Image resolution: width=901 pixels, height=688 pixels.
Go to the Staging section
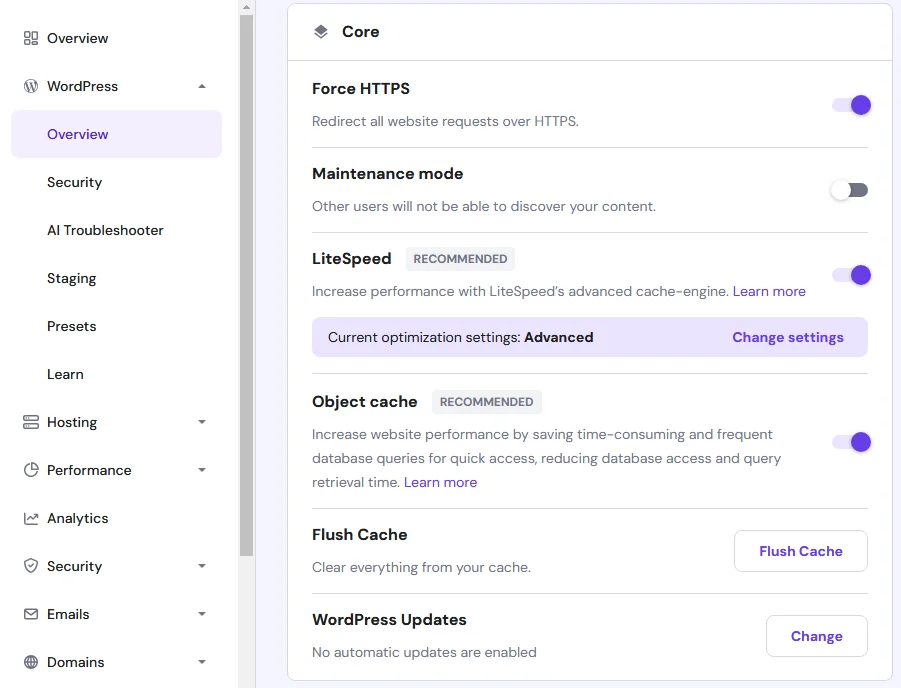click(x=71, y=278)
